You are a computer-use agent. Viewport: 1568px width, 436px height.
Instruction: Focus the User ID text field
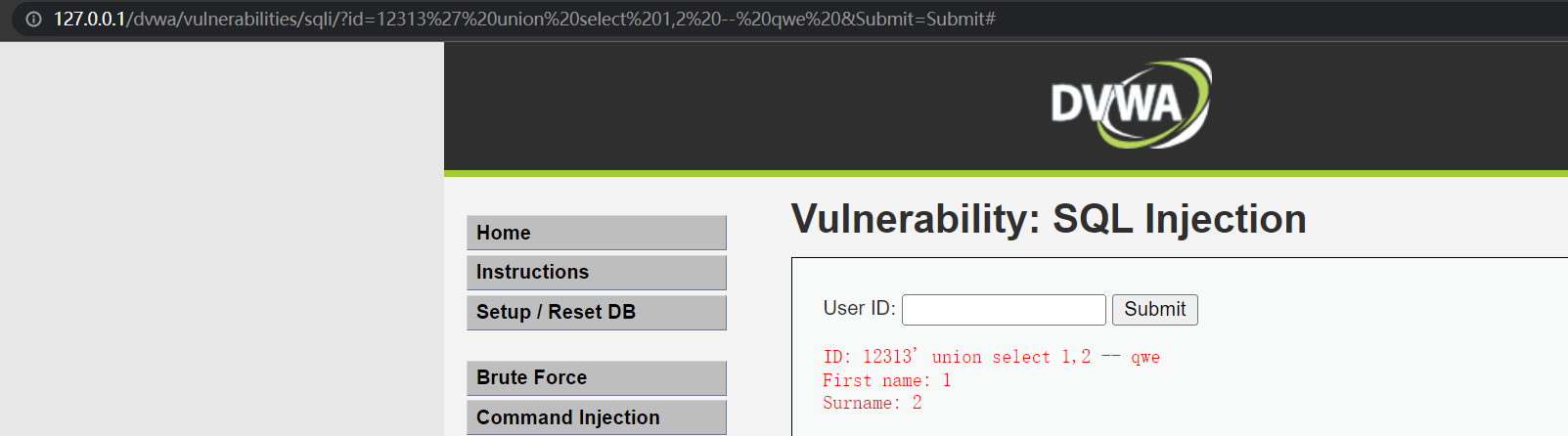point(1004,309)
